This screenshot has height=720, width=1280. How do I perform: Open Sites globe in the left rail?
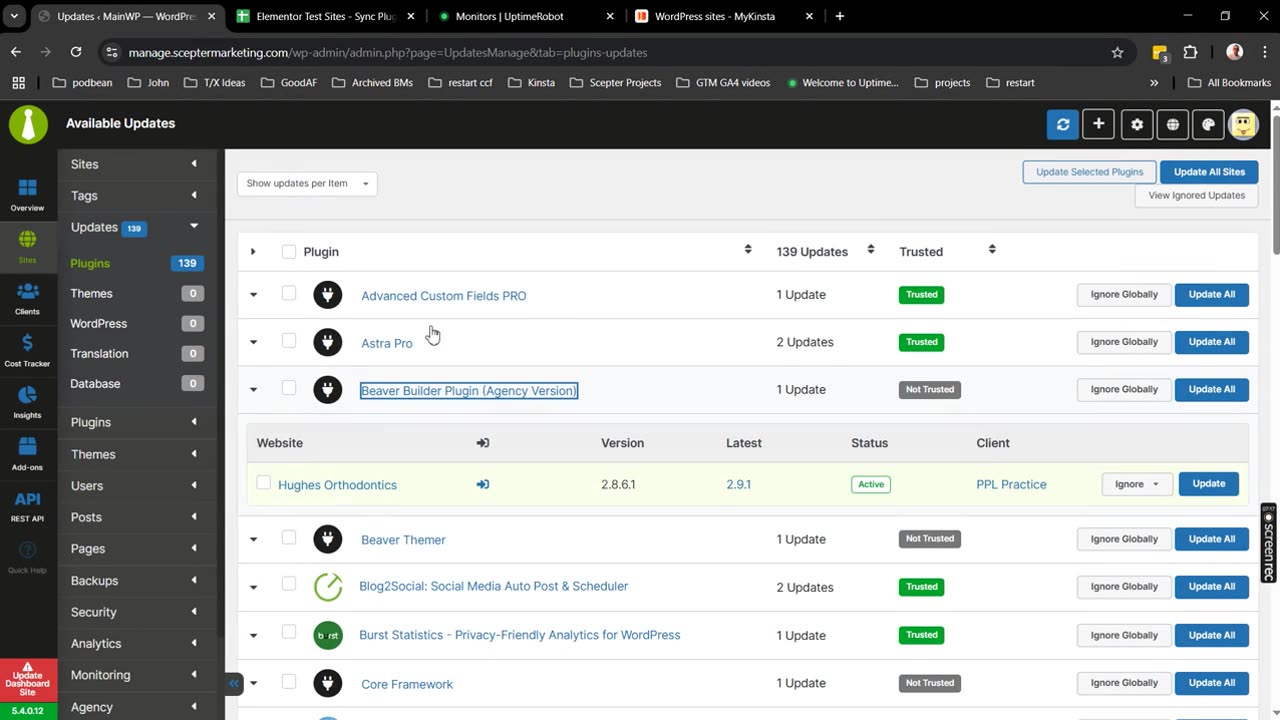[28, 247]
